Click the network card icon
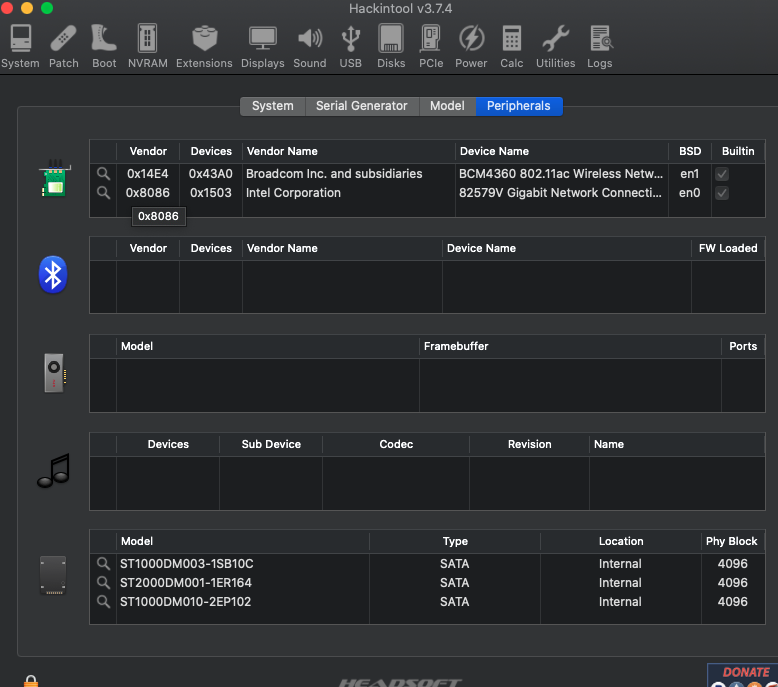The image size is (778, 687). [x=55, y=179]
